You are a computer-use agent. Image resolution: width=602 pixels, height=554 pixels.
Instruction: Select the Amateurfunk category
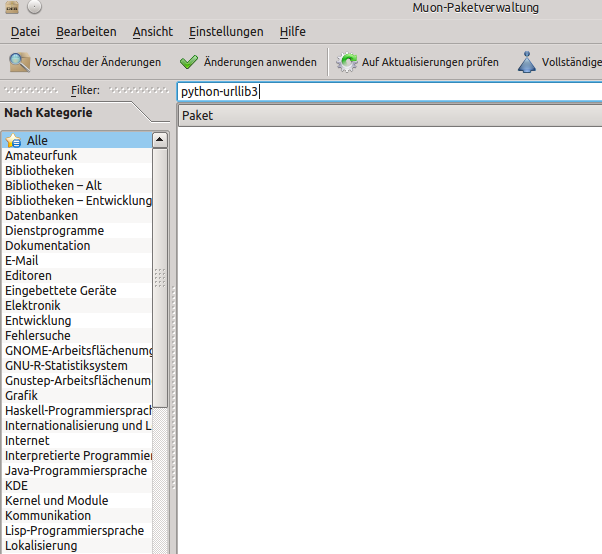(41, 156)
